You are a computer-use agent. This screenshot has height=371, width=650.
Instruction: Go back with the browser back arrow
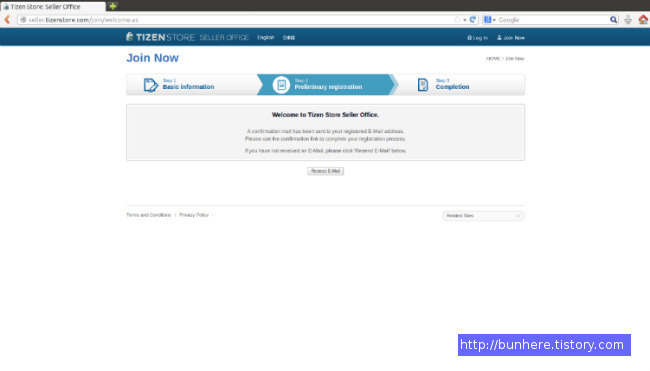(x=7, y=19)
